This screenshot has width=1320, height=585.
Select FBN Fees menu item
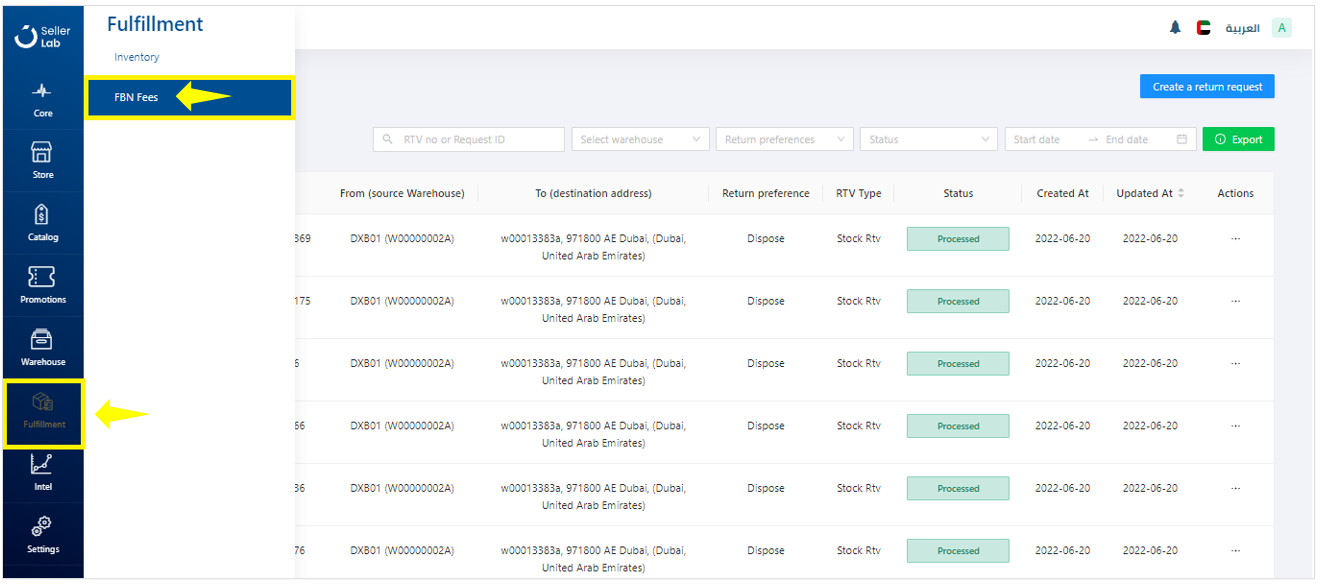point(137,98)
